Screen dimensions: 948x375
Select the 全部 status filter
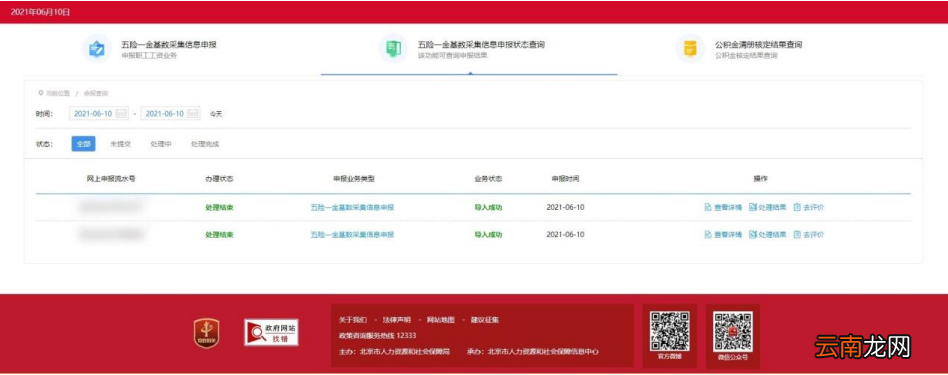click(x=83, y=144)
